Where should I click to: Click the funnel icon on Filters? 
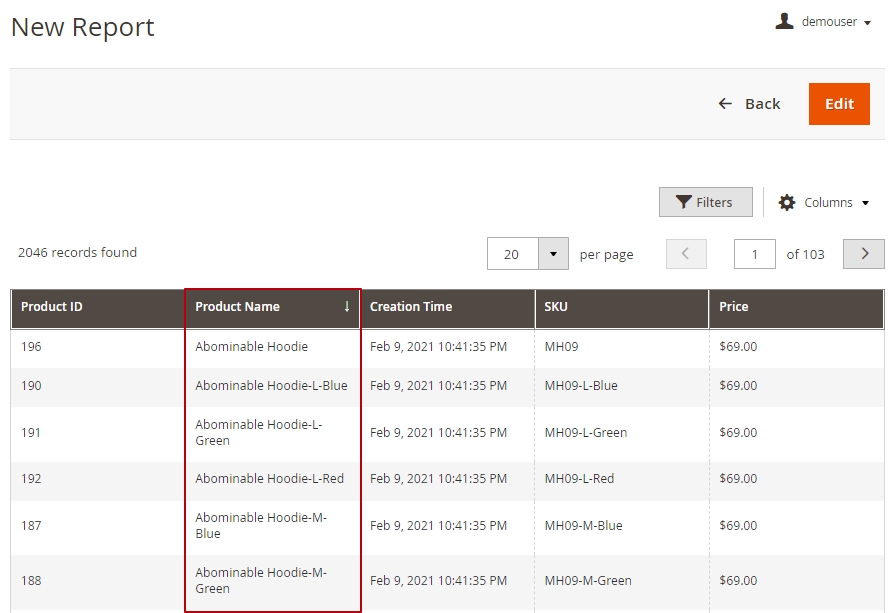(684, 202)
